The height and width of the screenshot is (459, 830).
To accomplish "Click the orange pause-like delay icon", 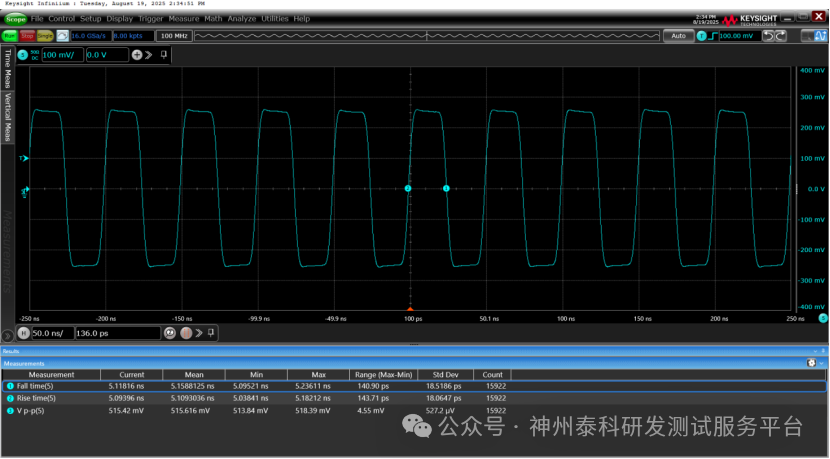I will (x=186, y=333).
